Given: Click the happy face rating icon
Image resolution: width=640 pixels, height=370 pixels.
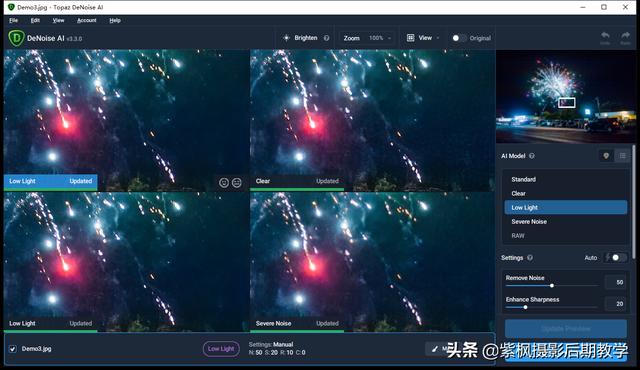Looking at the screenshot, I should pos(224,183).
